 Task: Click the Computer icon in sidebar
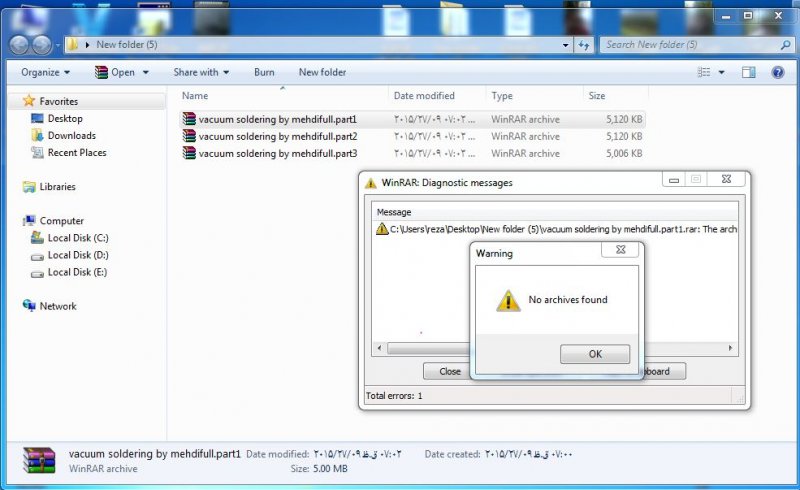pos(29,220)
